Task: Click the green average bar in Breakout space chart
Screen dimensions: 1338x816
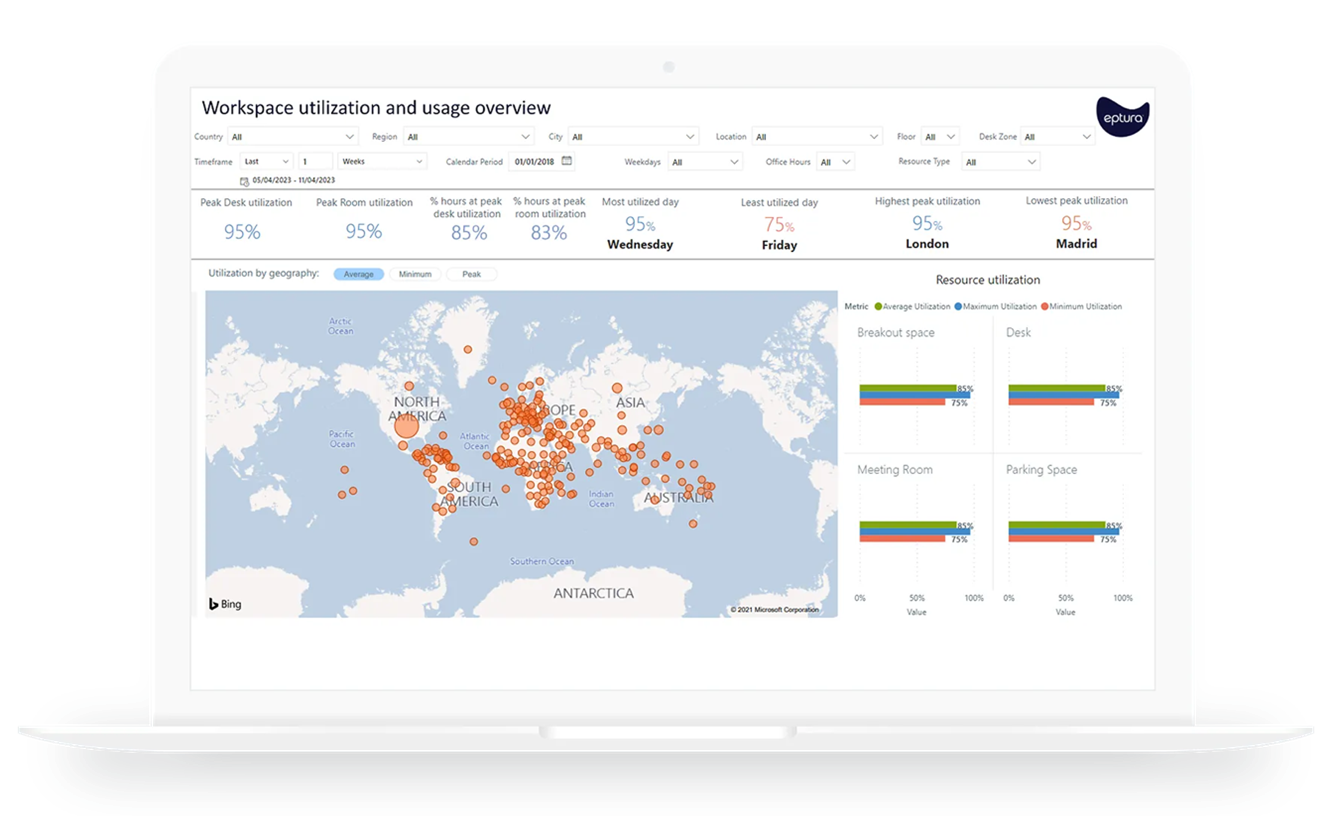Action: coord(908,388)
